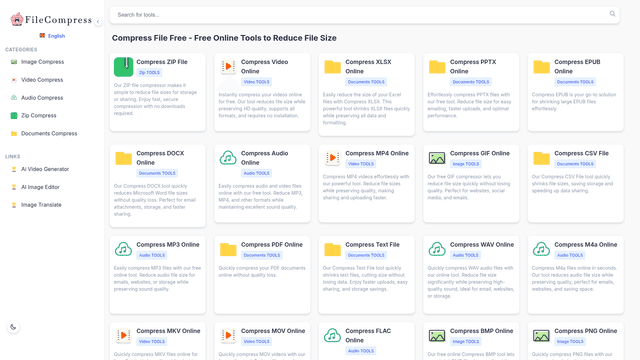Click the green Compress ZIP File icon
640x360 pixels.
click(124, 67)
